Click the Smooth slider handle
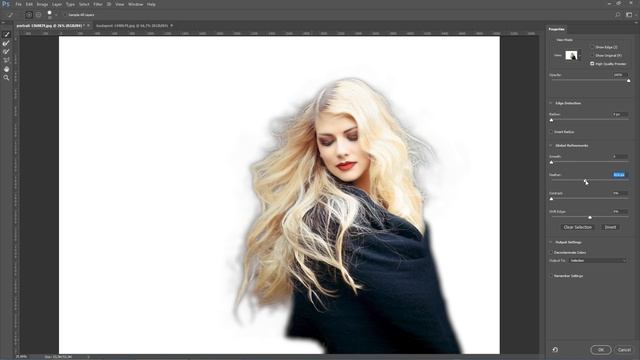 click(551, 162)
